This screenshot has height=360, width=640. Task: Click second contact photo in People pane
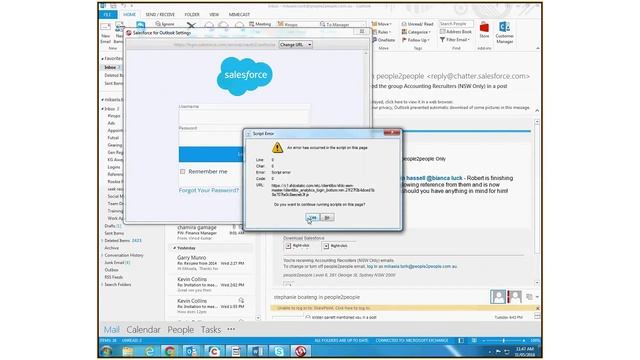pos(514,296)
